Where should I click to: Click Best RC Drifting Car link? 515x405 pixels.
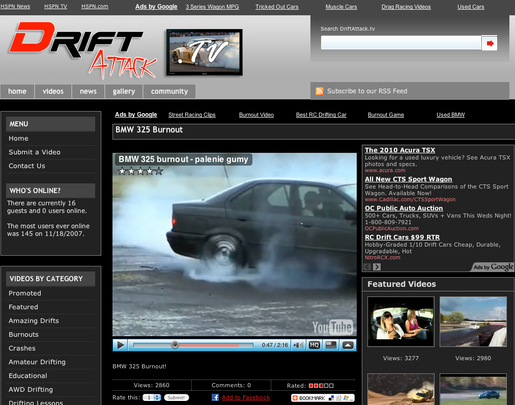tap(321, 115)
